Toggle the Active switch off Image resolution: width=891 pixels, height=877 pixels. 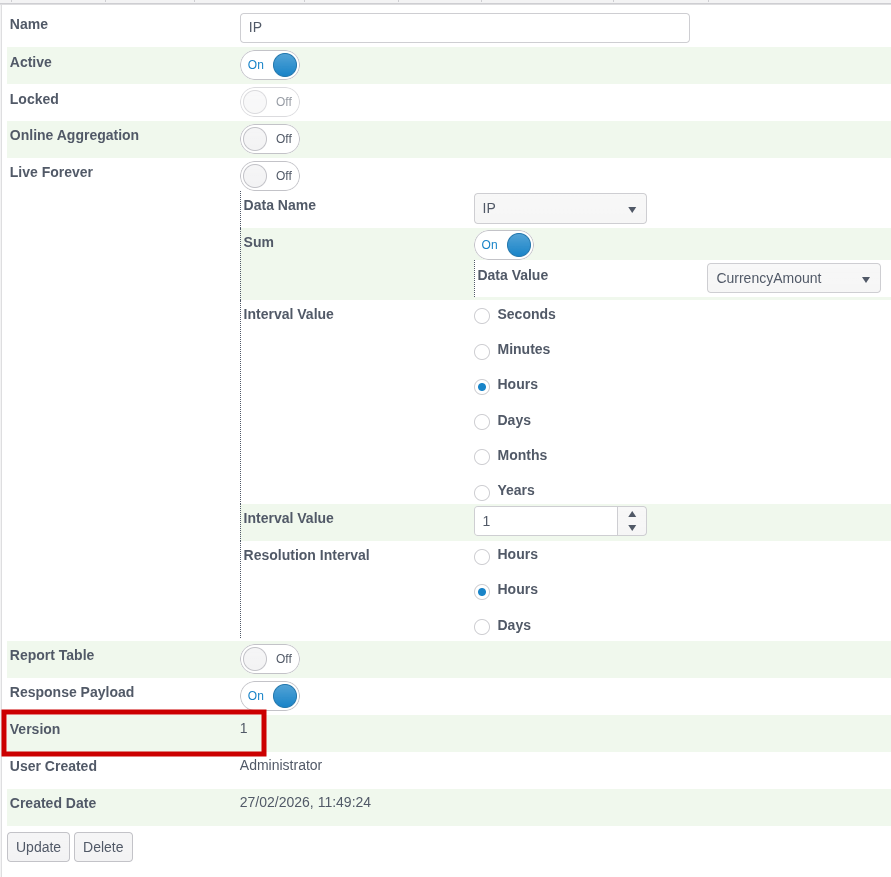pyautogui.click(x=270, y=65)
